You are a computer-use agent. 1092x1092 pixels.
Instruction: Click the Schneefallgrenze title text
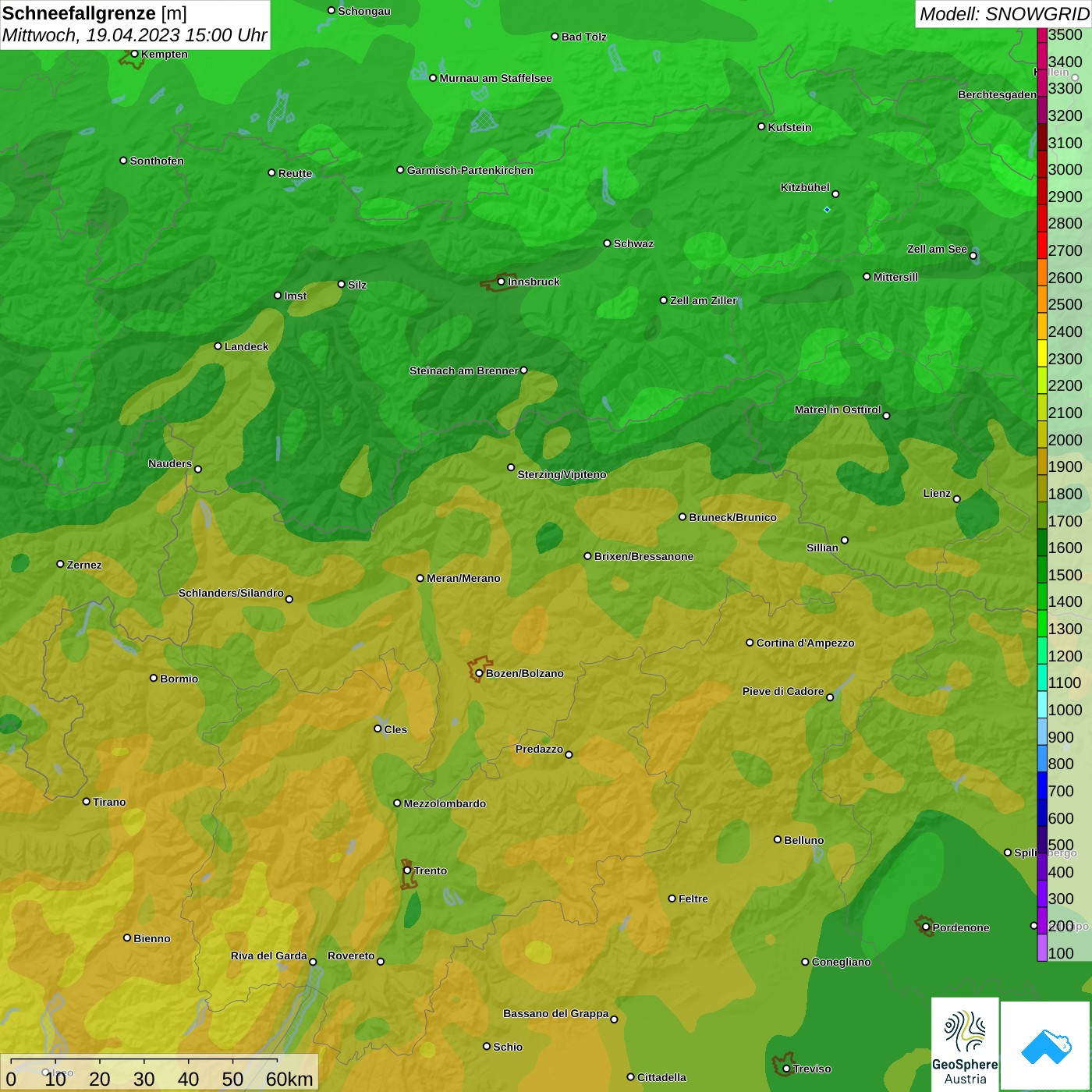[80, 13]
